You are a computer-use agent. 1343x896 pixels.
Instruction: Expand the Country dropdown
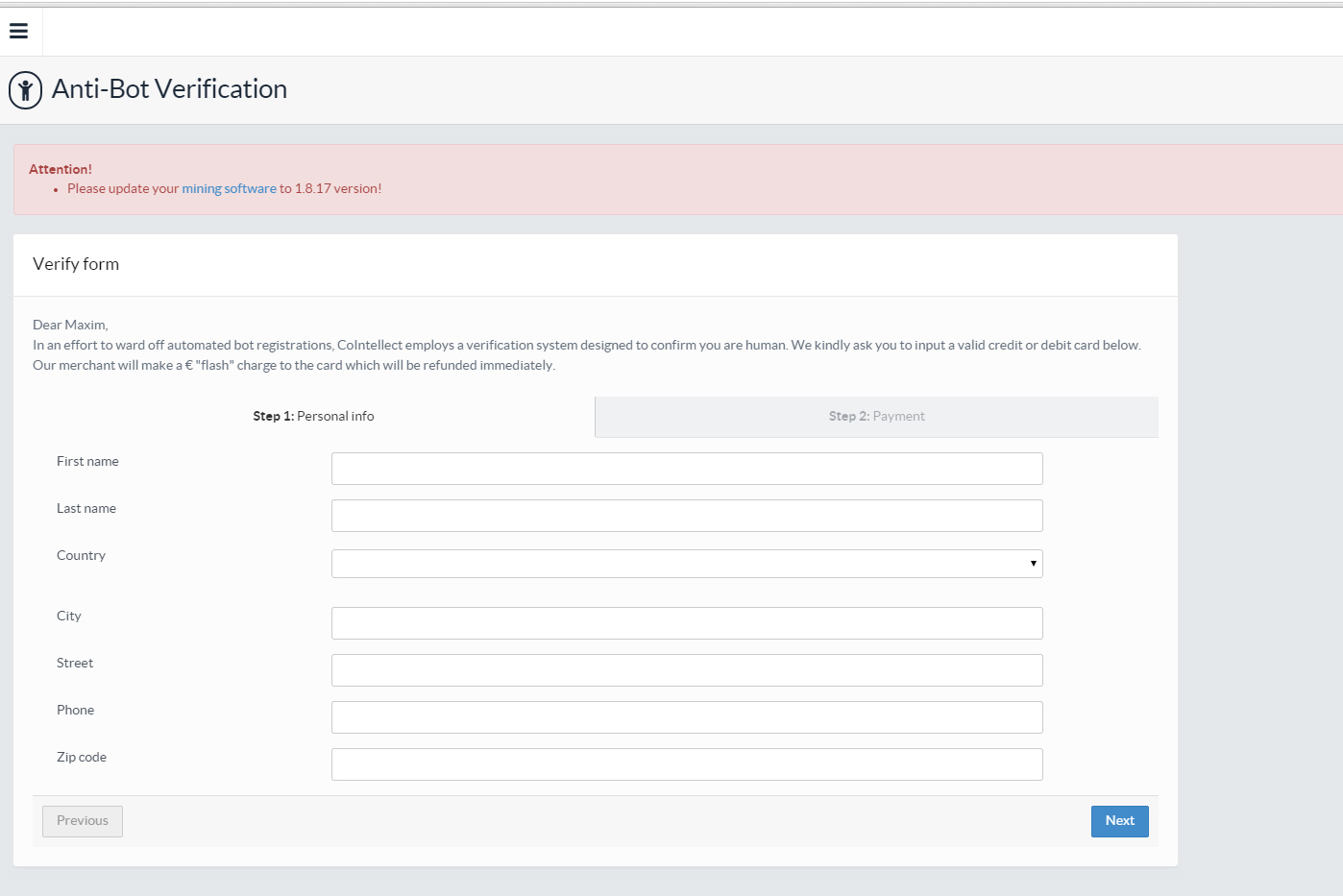click(x=687, y=564)
